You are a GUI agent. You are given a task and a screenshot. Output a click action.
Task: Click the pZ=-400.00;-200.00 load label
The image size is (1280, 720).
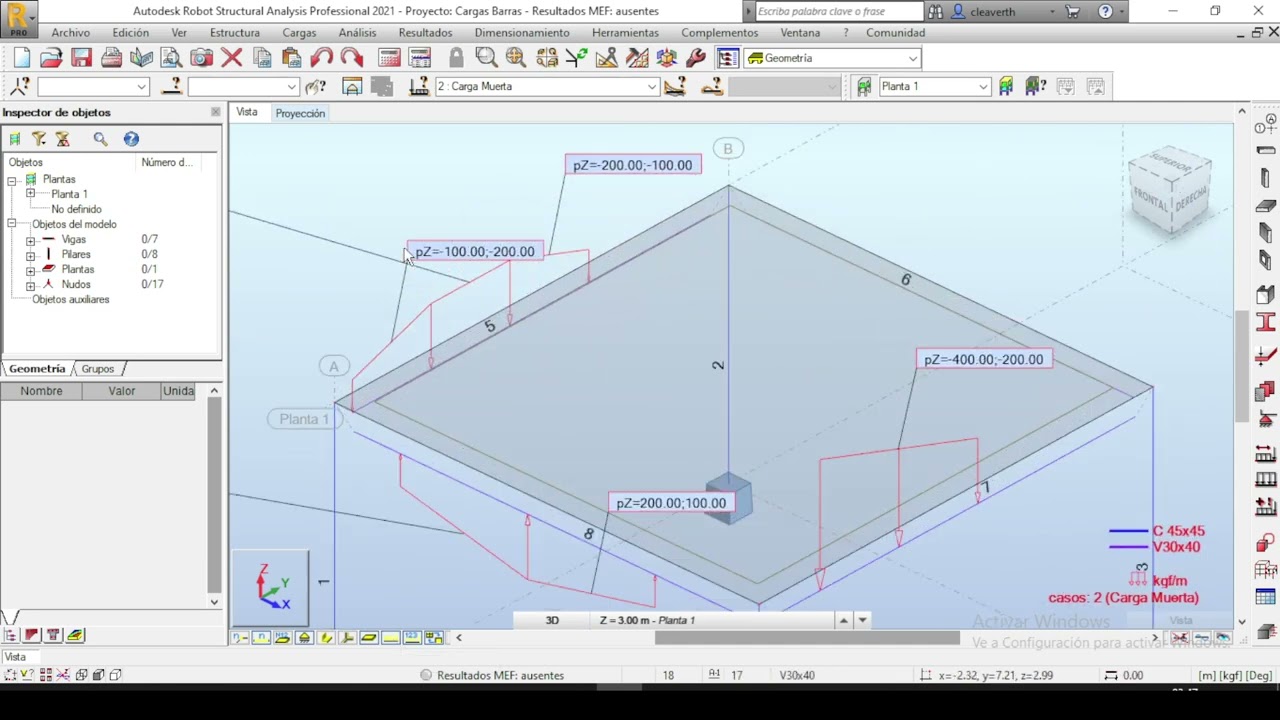tap(983, 360)
